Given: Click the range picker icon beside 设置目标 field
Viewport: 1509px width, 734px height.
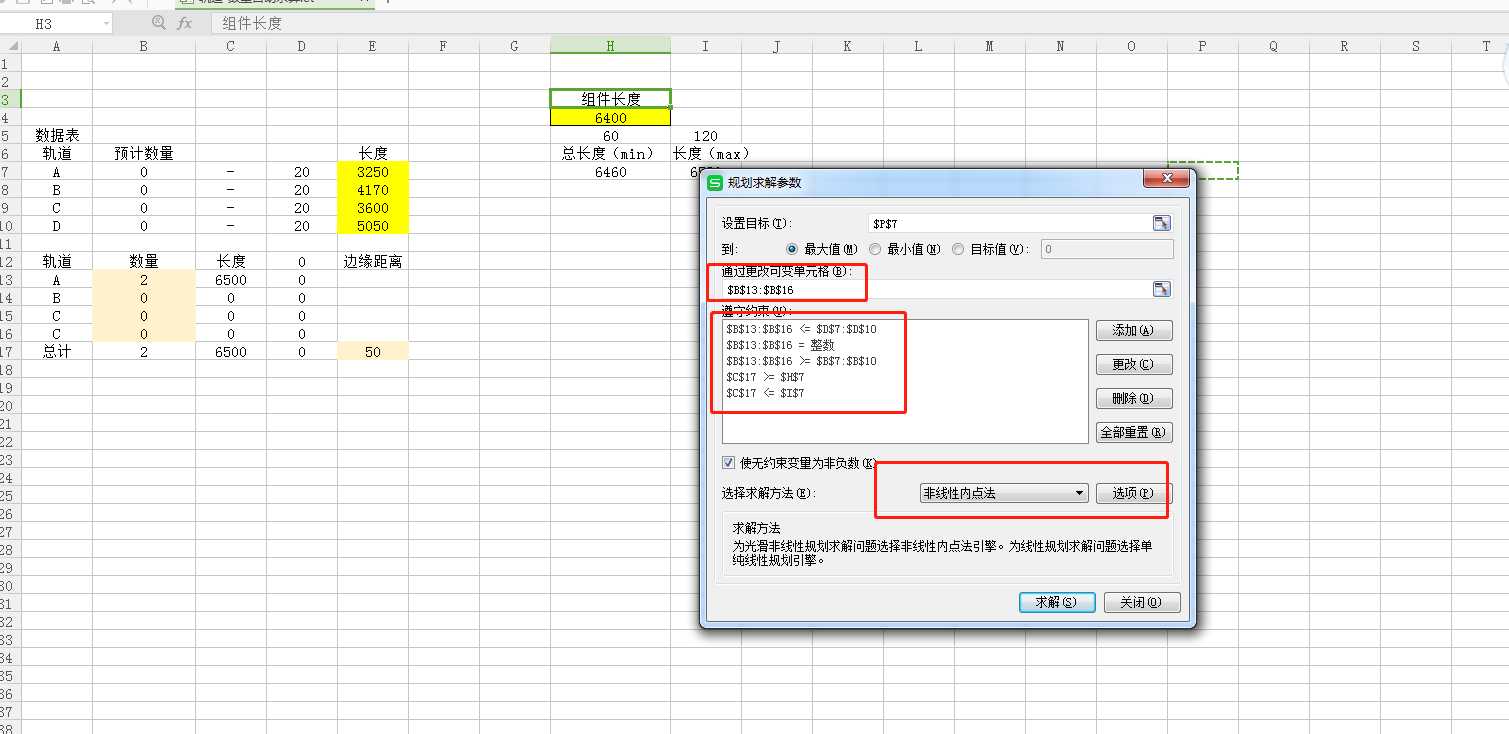Looking at the screenshot, I should [x=1161, y=223].
